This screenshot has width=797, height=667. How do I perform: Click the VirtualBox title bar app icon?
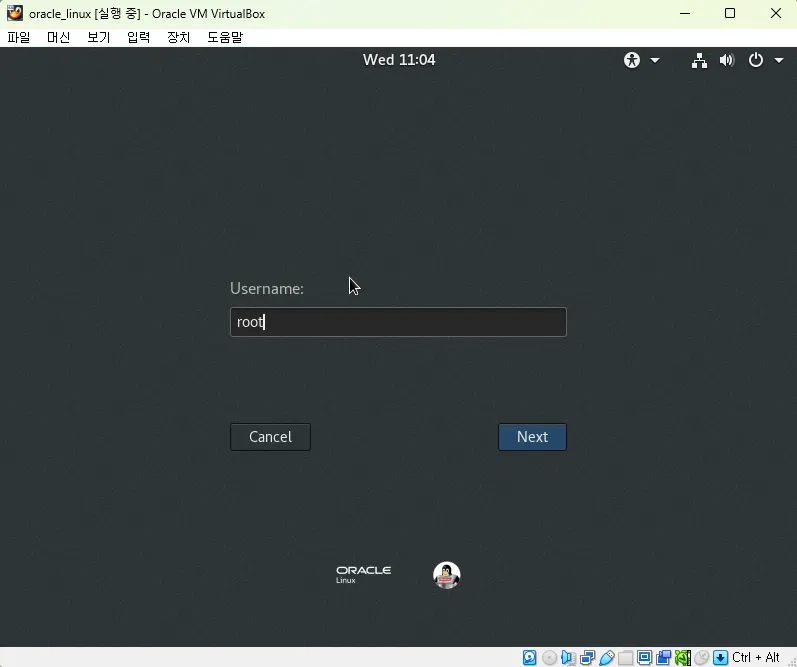pos(15,14)
